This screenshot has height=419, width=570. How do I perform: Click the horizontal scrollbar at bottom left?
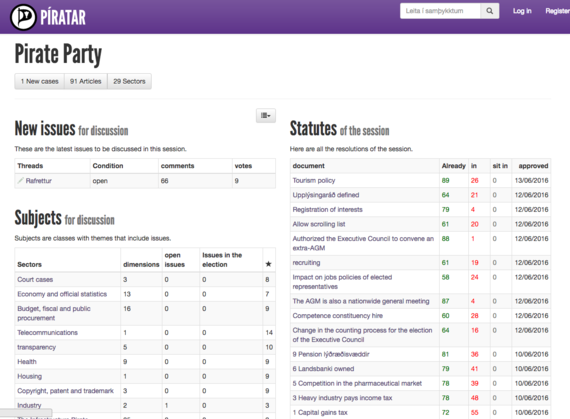[26, 412]
